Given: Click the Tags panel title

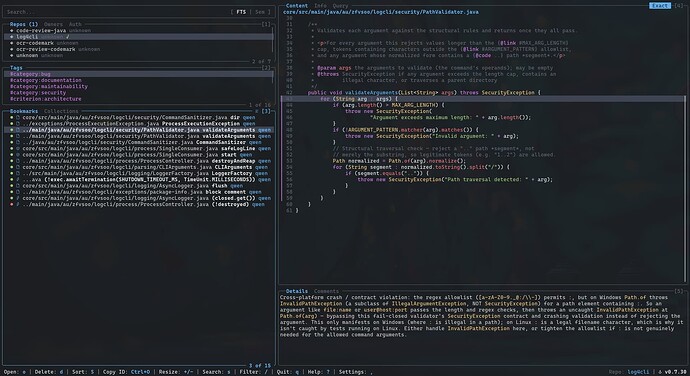Looking at the screenshot, I should (x=16, y=68).
